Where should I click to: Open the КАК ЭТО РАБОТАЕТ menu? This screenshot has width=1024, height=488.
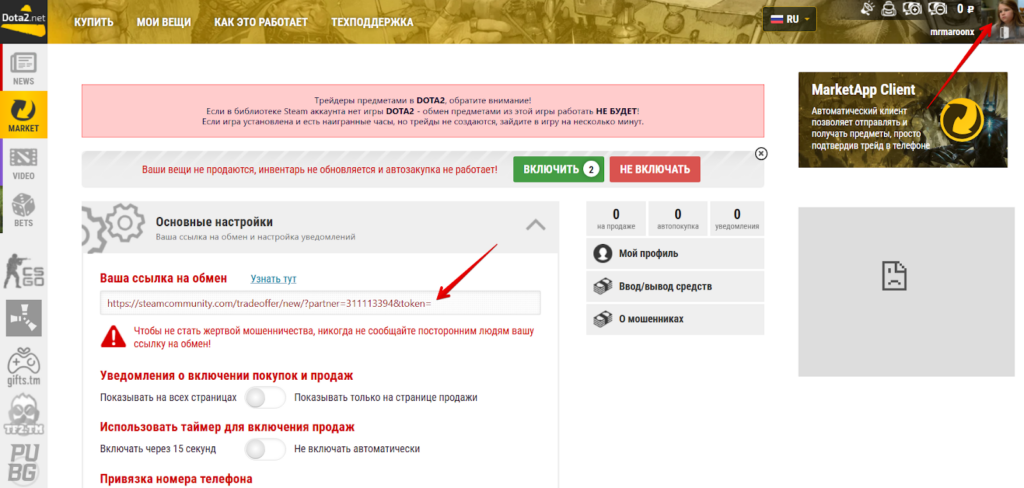[261, 22]
